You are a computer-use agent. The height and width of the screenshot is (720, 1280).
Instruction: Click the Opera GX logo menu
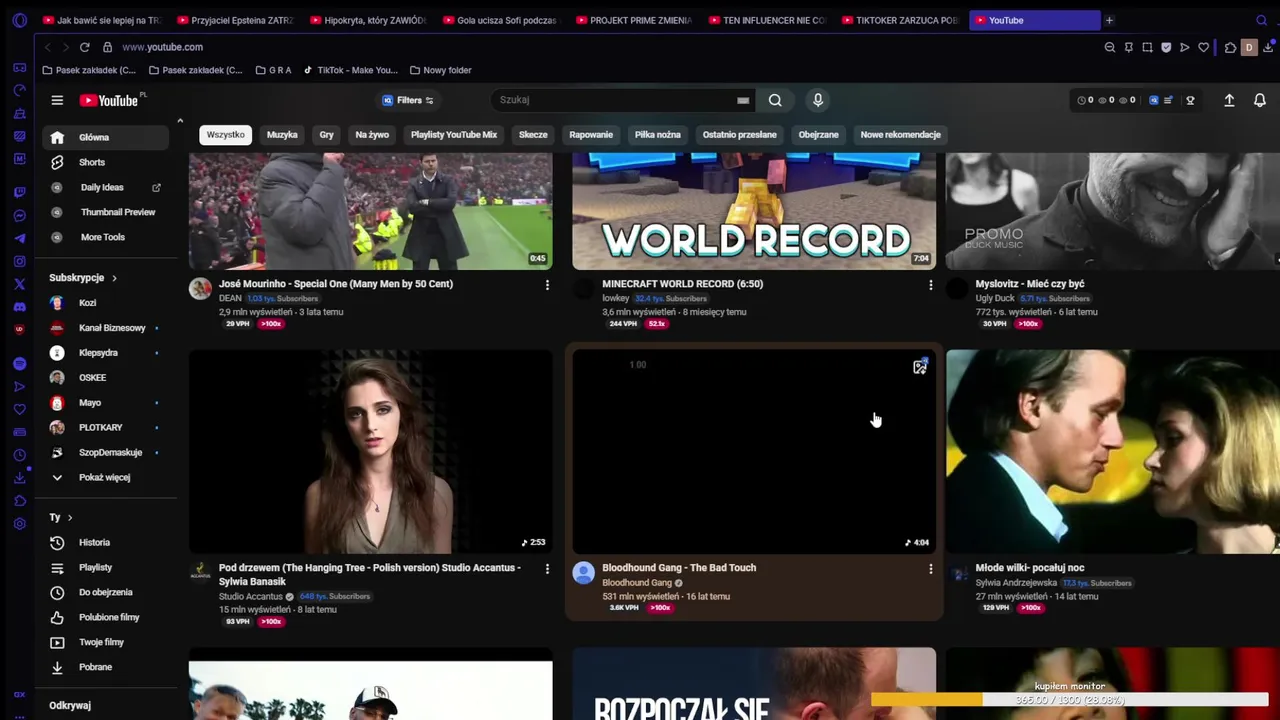pos(19,20)
